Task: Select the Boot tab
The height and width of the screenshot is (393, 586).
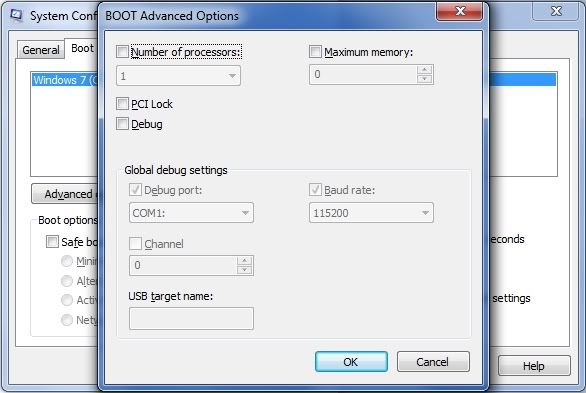Action: pyautogui.click(x=82, y=48)
